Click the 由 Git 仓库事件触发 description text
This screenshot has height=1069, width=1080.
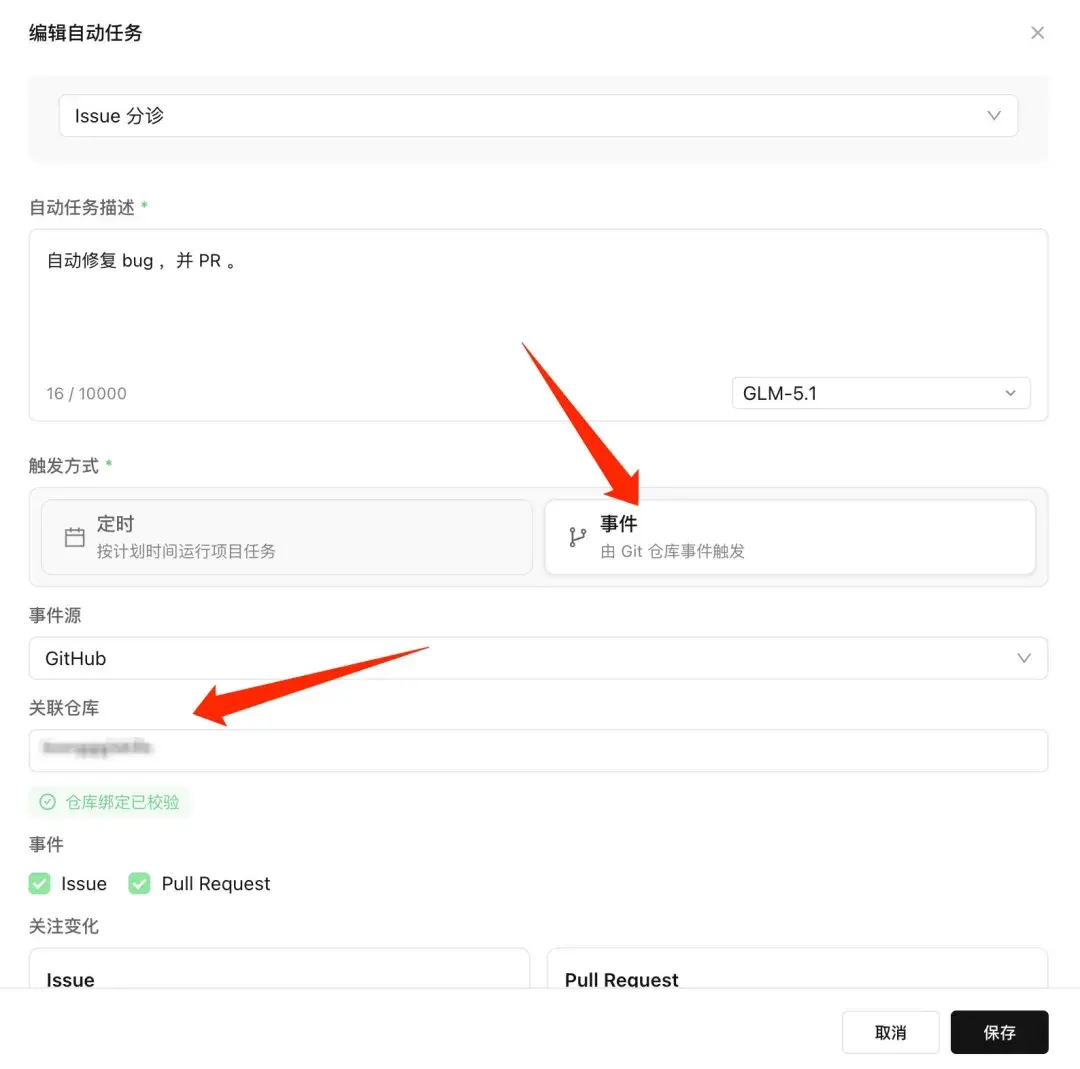coord(672,551)
